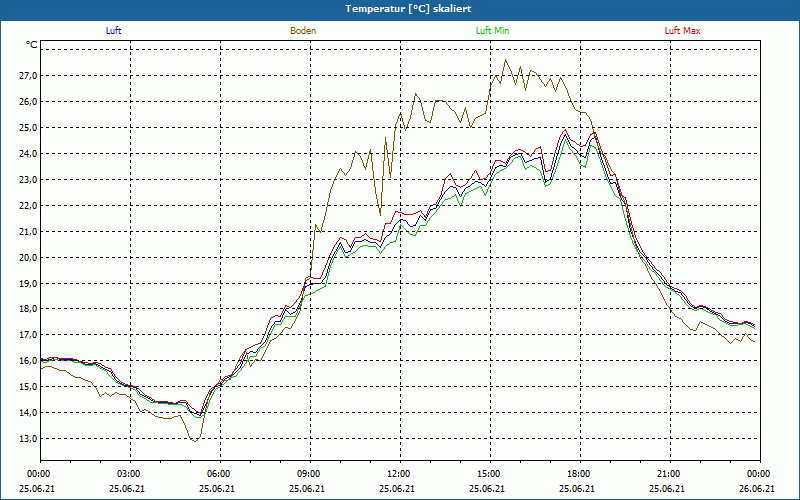Click the 26,0 y-axis value
The width and height of the screenshot is (800, 500).
pyautogui.click(x=28, y=102)
